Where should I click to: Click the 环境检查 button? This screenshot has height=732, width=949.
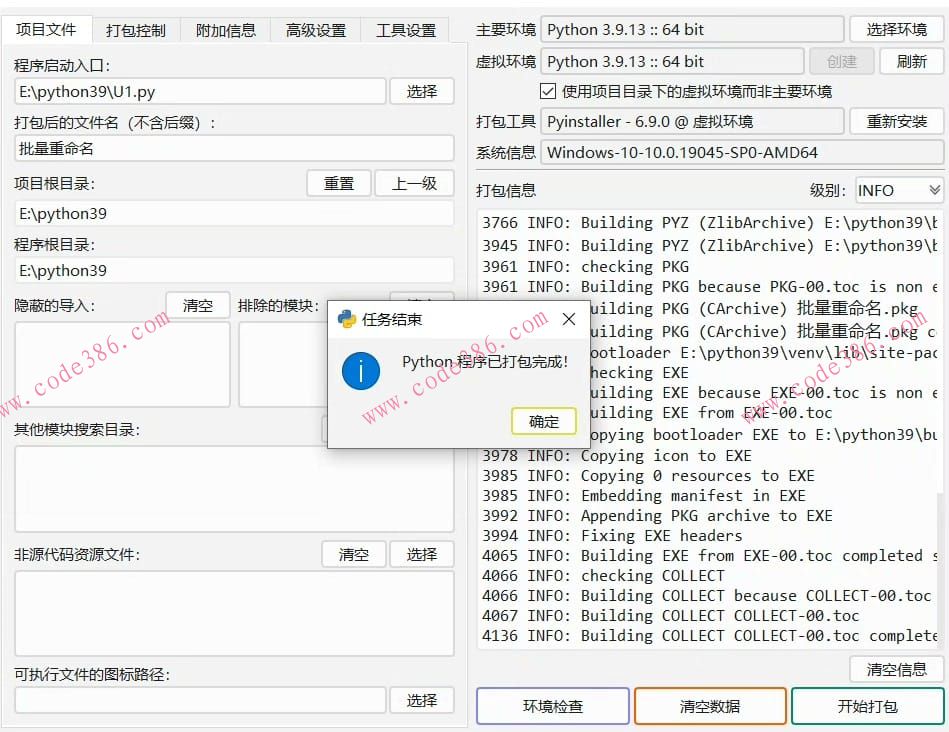[x=553, y=706]
